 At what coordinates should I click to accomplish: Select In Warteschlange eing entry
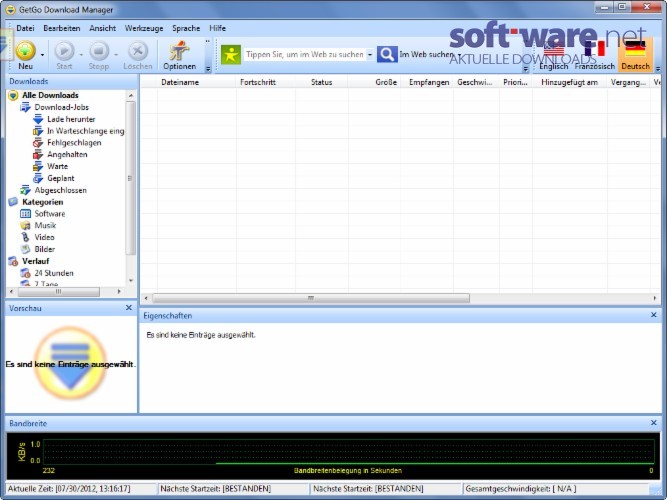click(x=86, y=131)
